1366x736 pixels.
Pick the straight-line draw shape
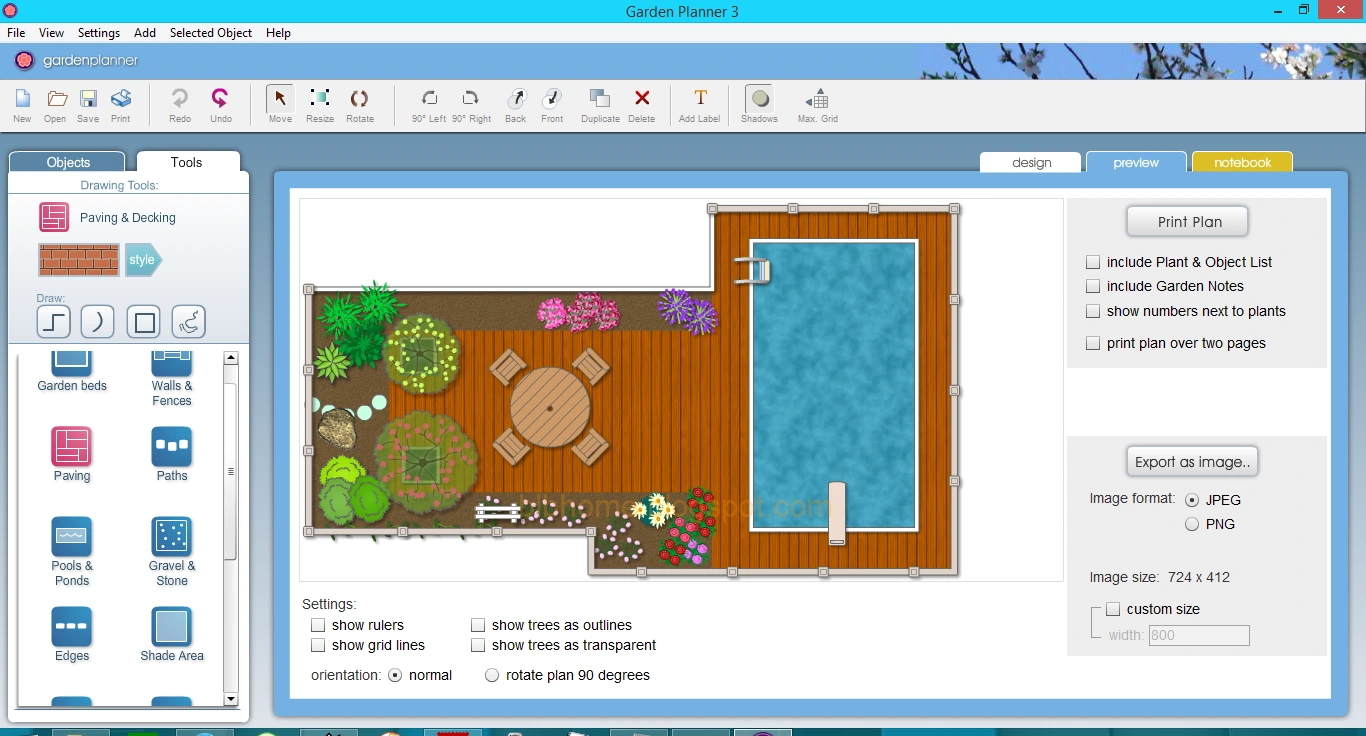[53, 322]
